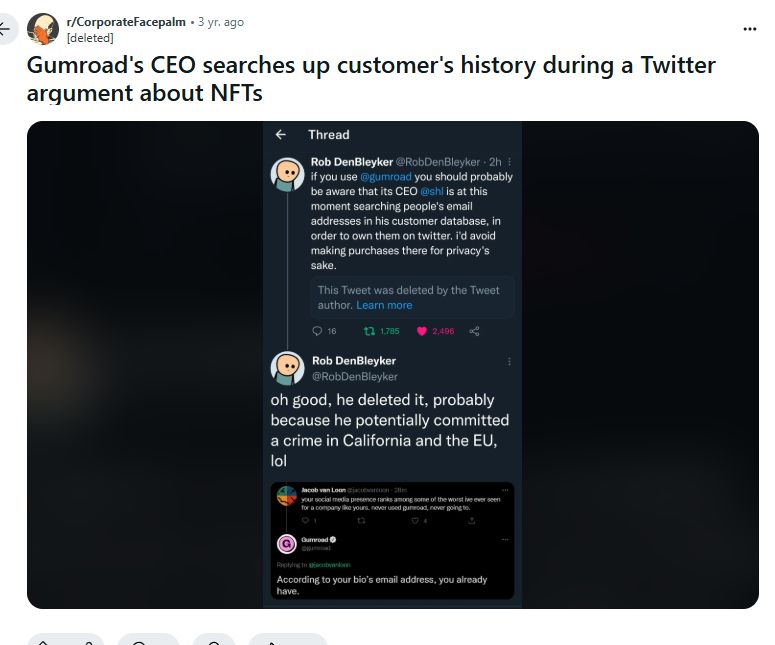775x645 pixels.
Task: Click the retweet icon showing 1,785
Action: (369, 331)
